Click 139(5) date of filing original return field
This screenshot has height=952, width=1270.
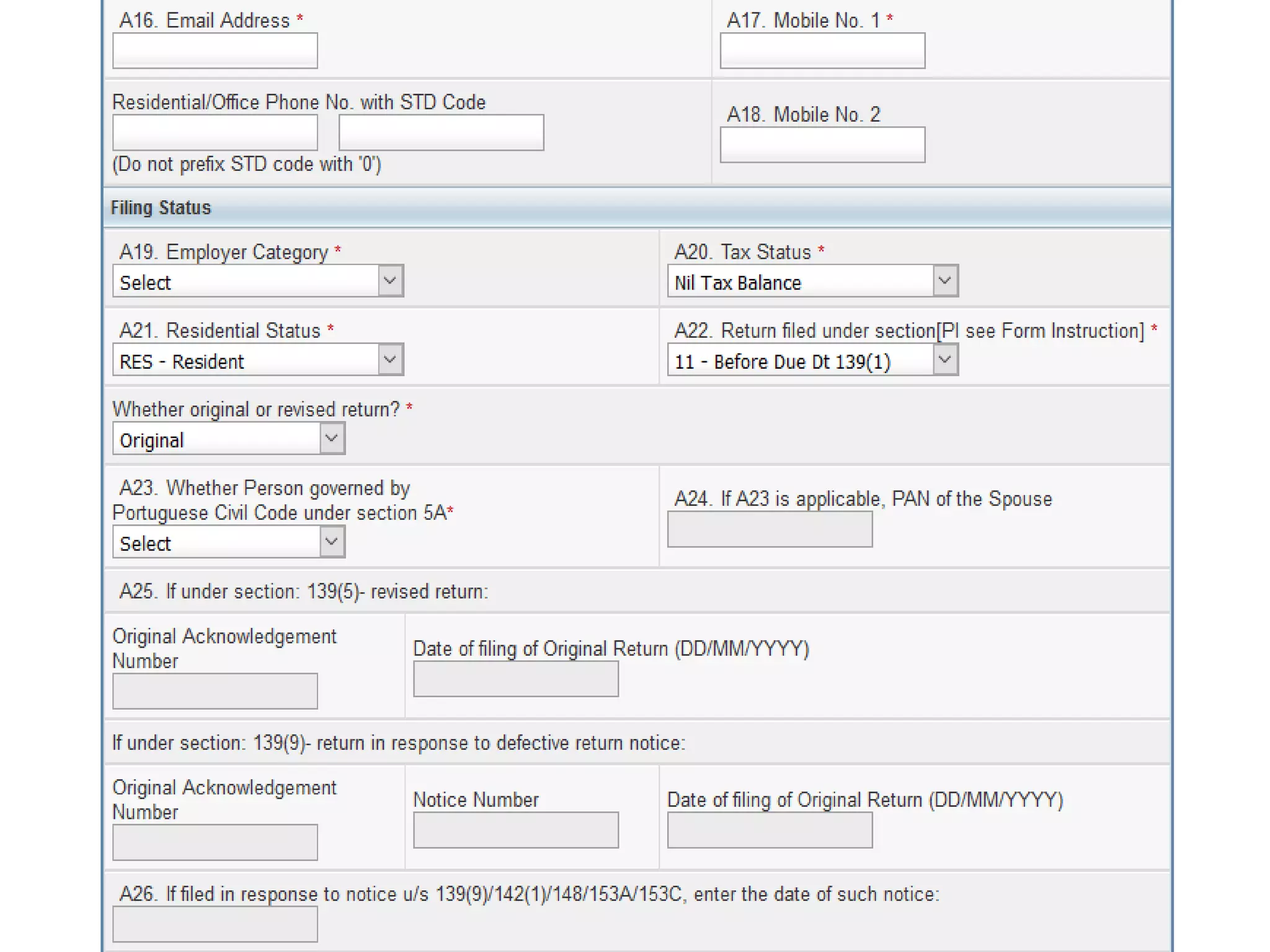515,679
